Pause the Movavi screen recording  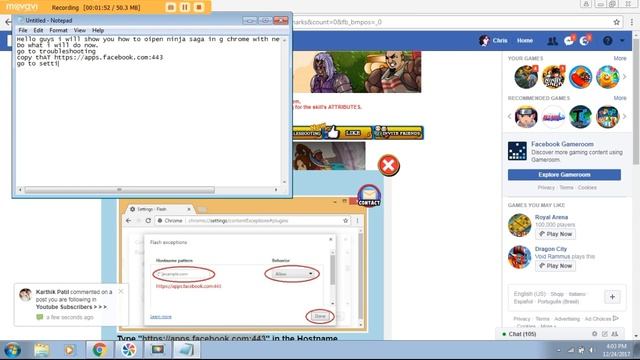click(x=185, y=7)
